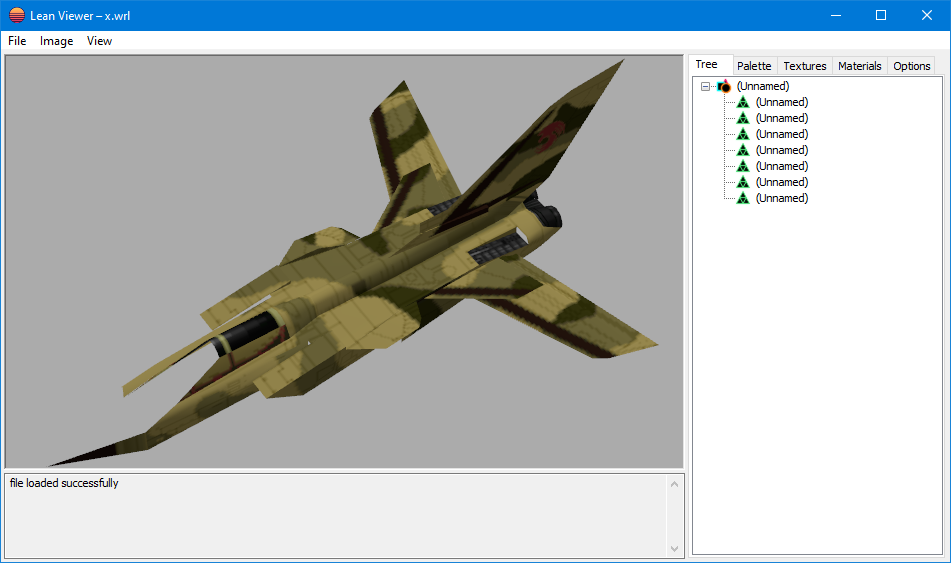The height and width of the screenshot is (563, 951).
Task: Select the root (Unnamed) label in tree
Action: pyautogui.click(x=763, y=87)
